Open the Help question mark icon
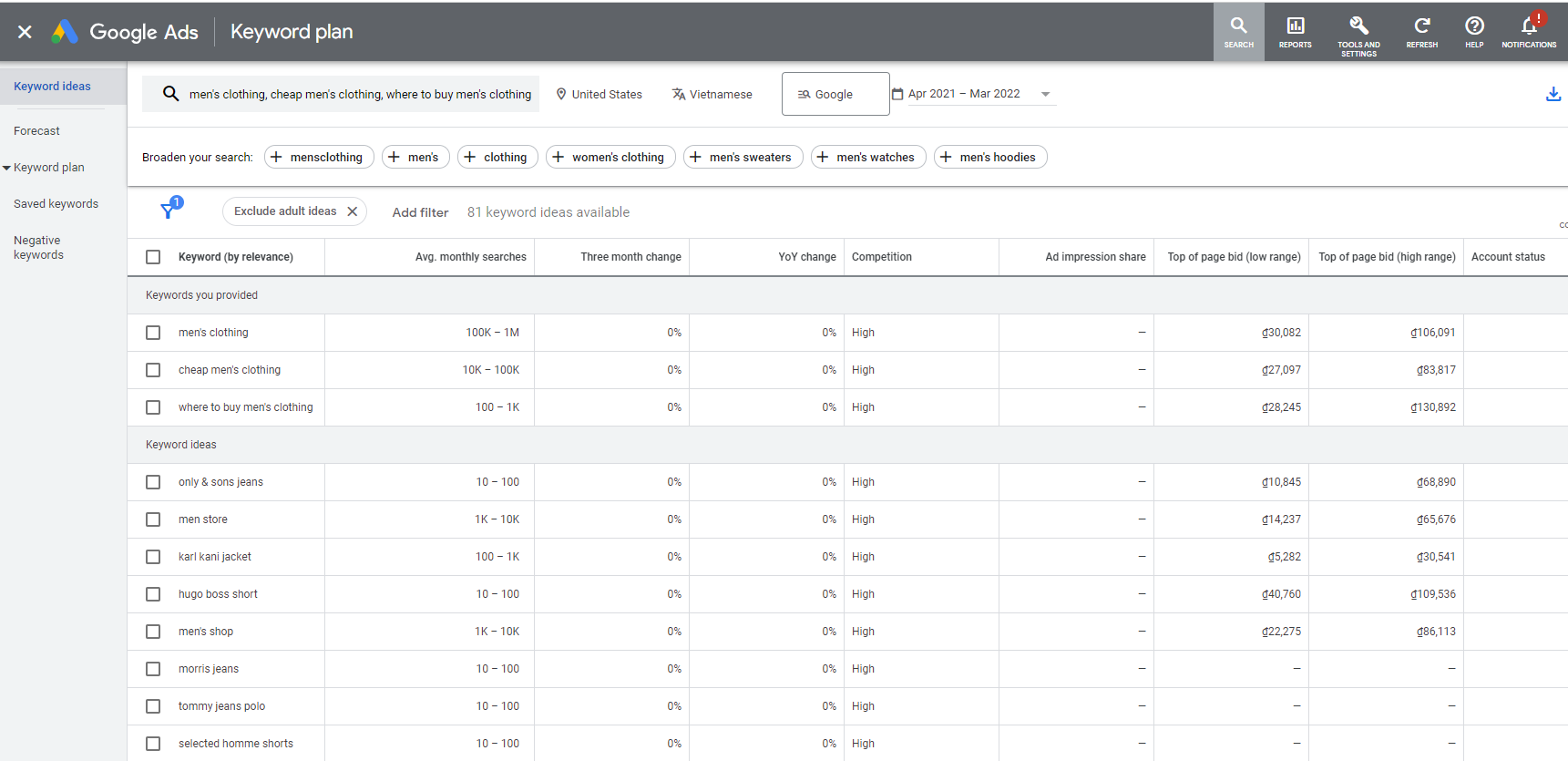 click(1474, 32)
